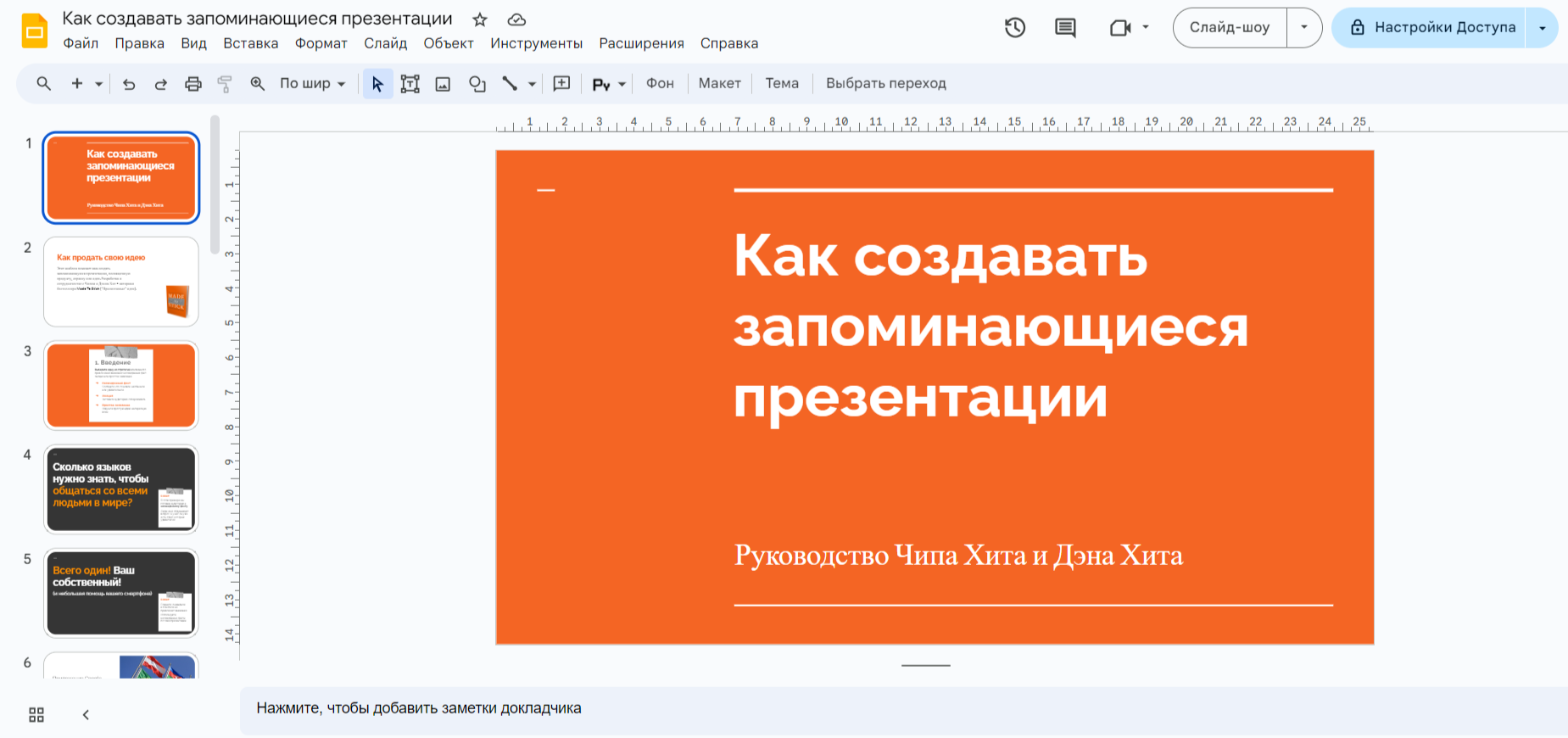Click the Redo arrow icon
1568x738 pixels.
(x=160, y=84)
